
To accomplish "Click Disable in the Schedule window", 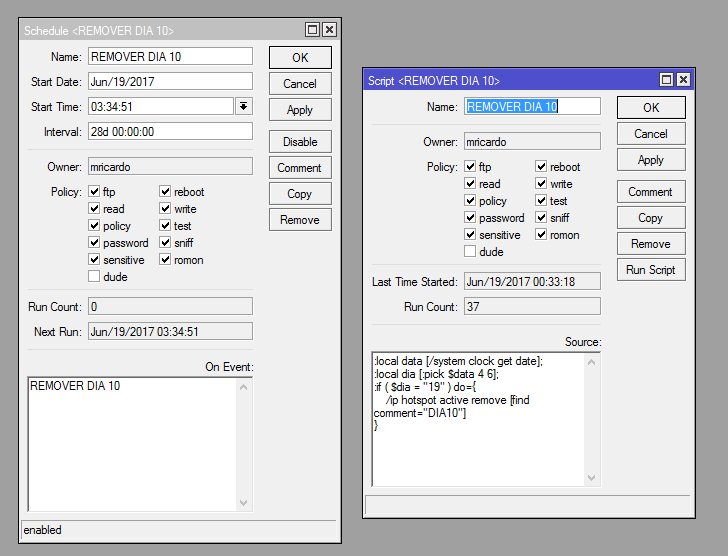I will coord(300,142).
